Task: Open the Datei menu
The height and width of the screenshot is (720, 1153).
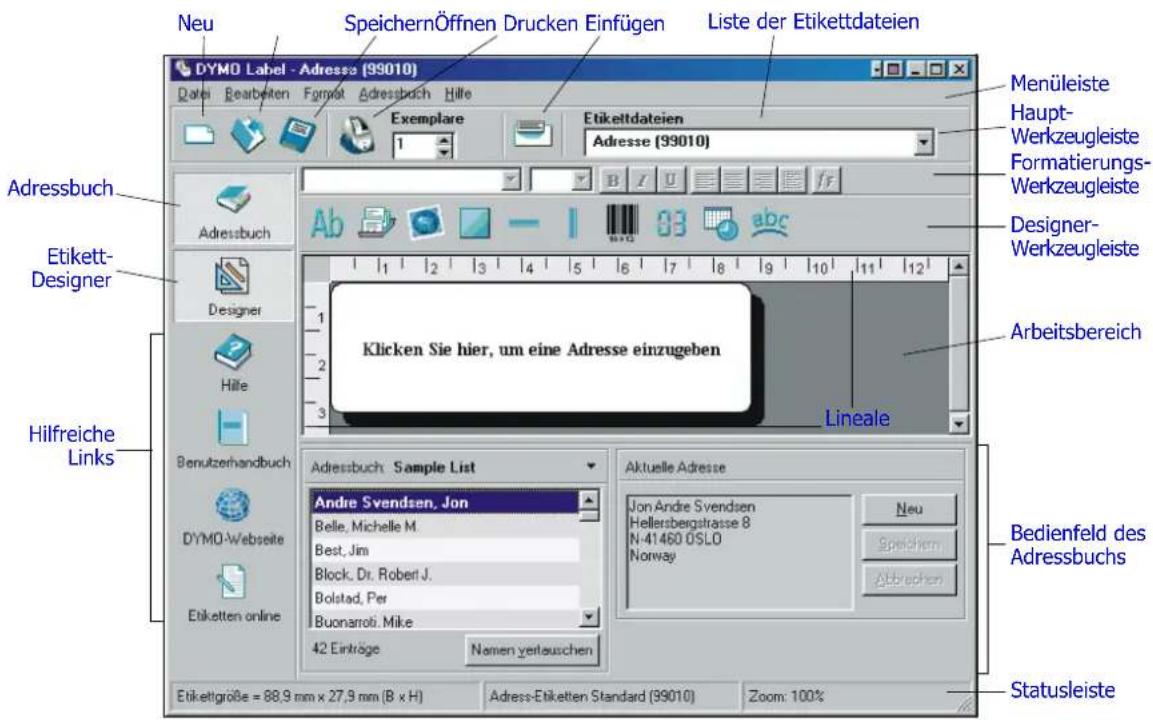Action: click(193, 94)
